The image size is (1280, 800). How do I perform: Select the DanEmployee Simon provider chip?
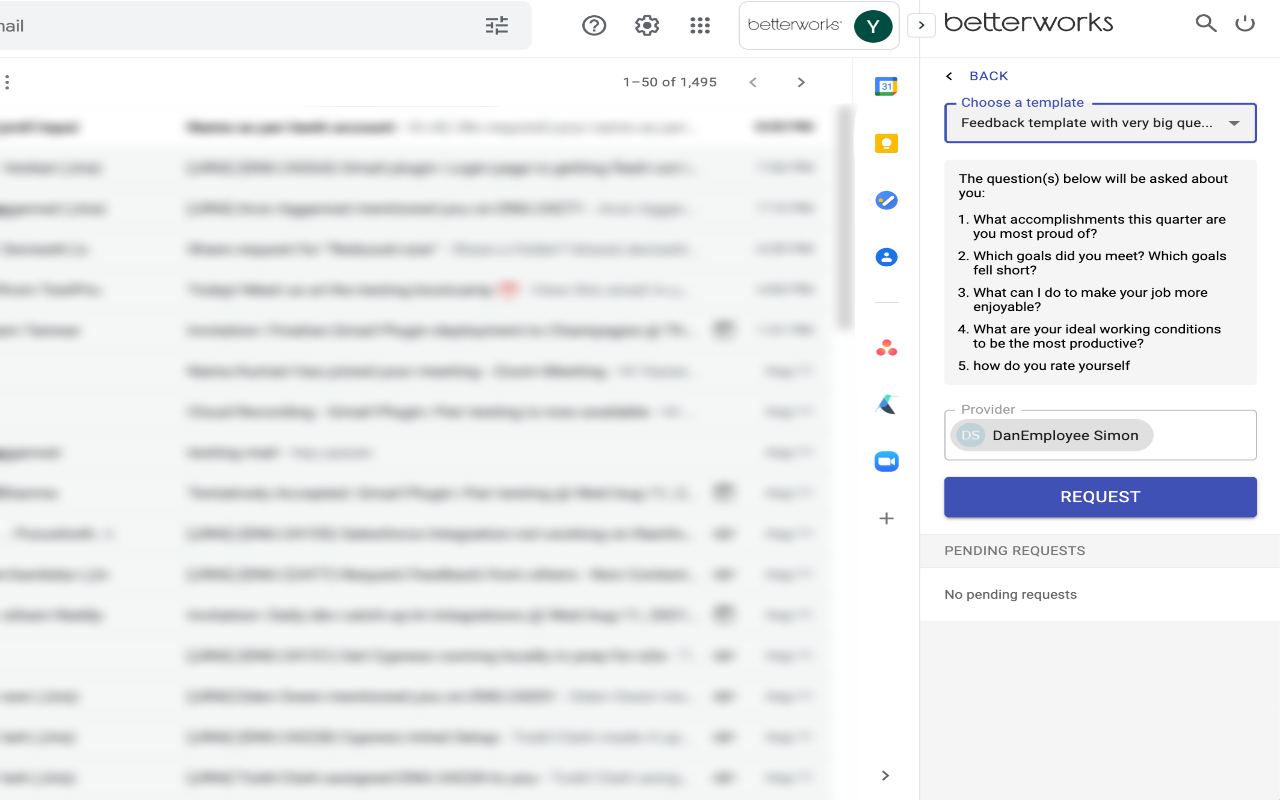1051,435
